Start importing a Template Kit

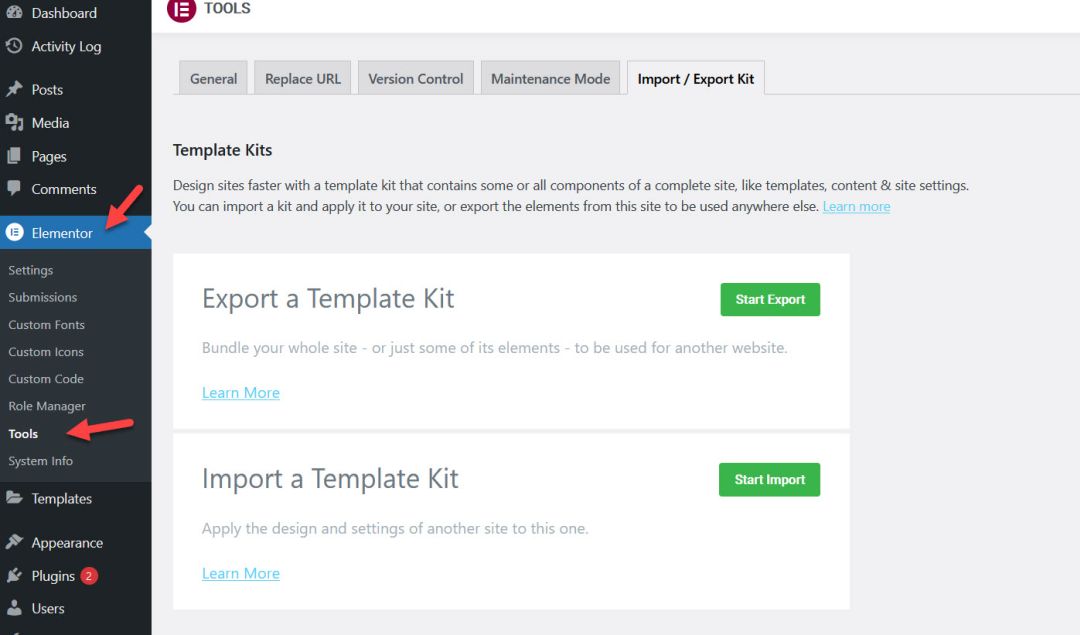769,479
